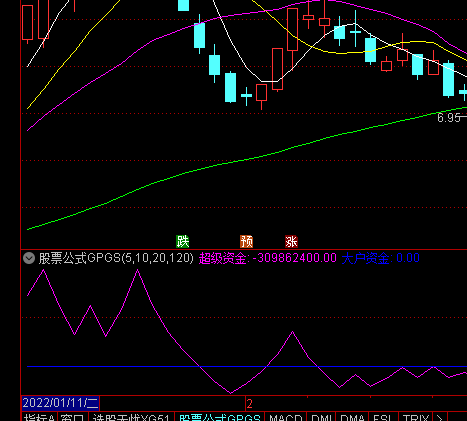
Task: Select the TRIX indicator tab
Action: coord(415,417)
